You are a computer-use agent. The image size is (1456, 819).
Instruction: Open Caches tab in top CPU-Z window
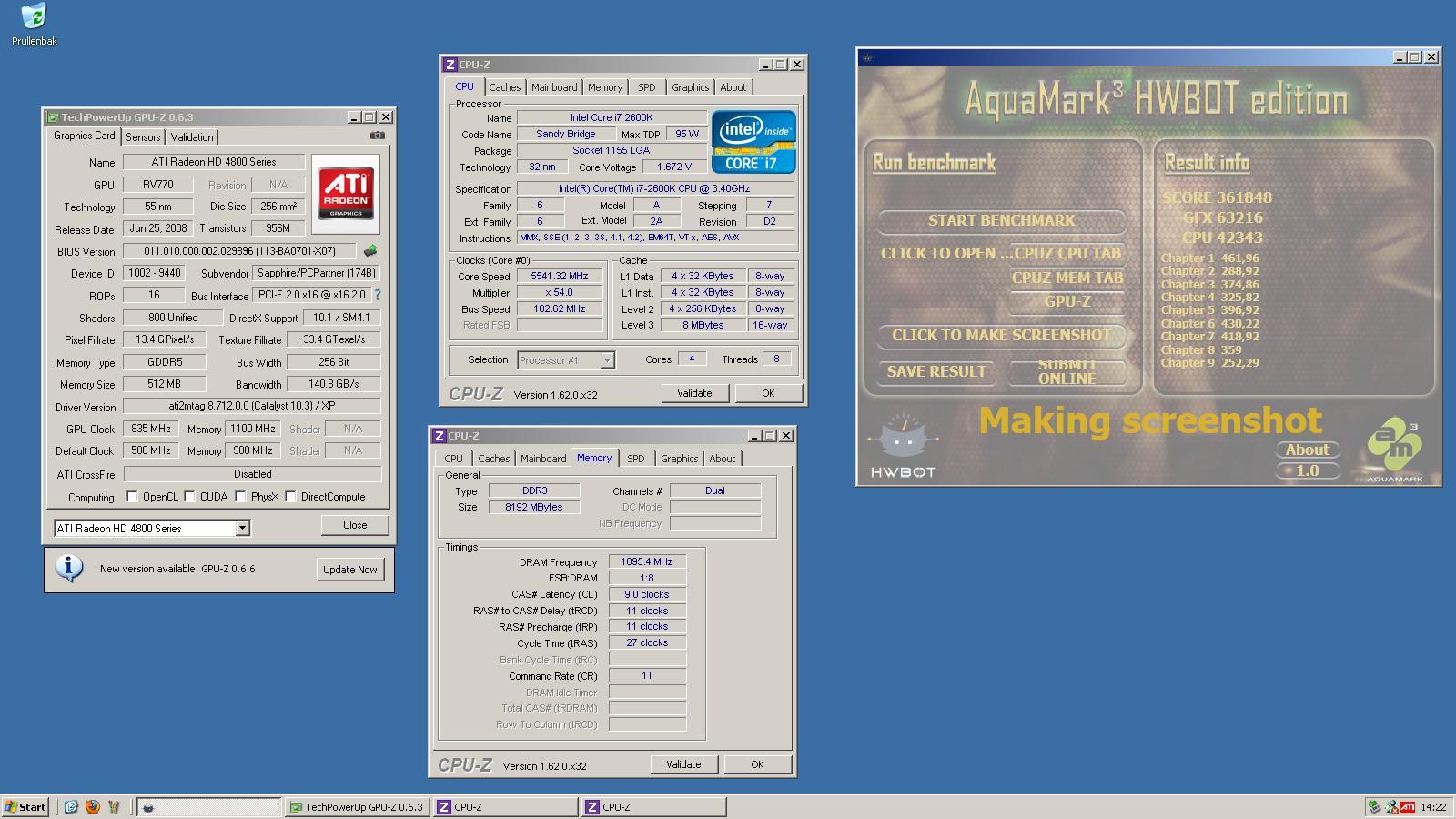point(505,87)
